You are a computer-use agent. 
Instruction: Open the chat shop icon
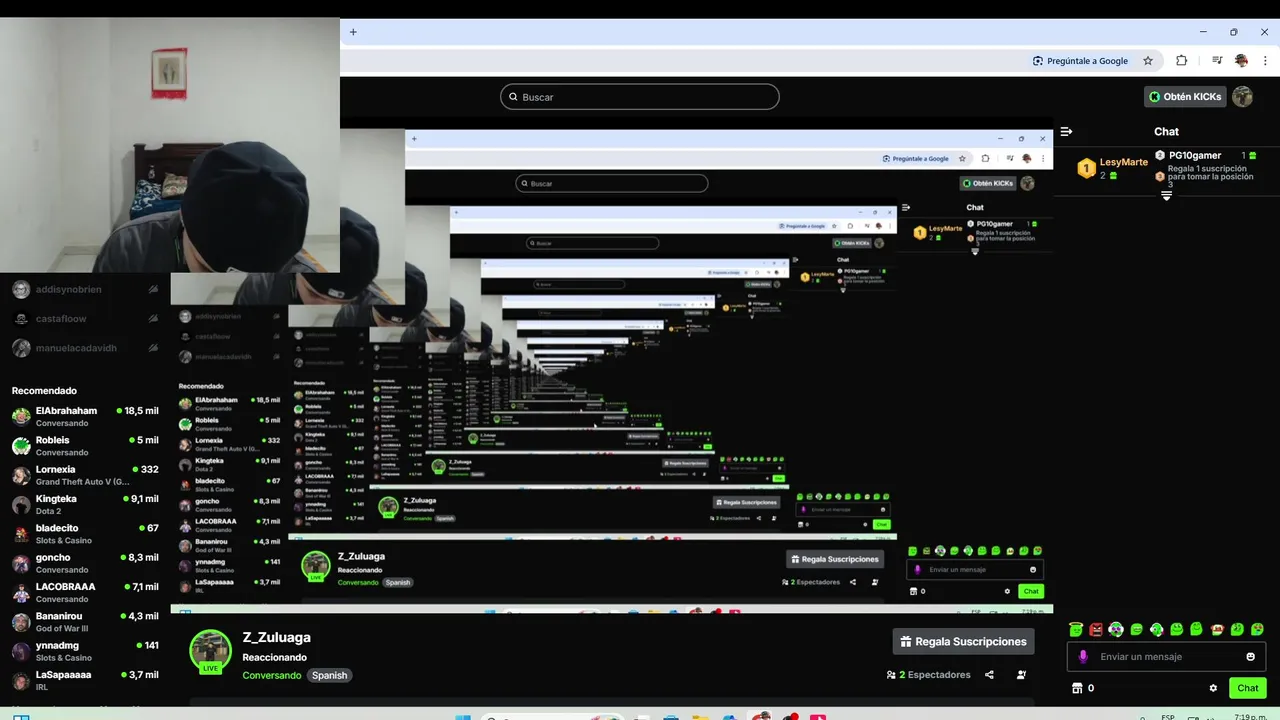(1077, 688)
